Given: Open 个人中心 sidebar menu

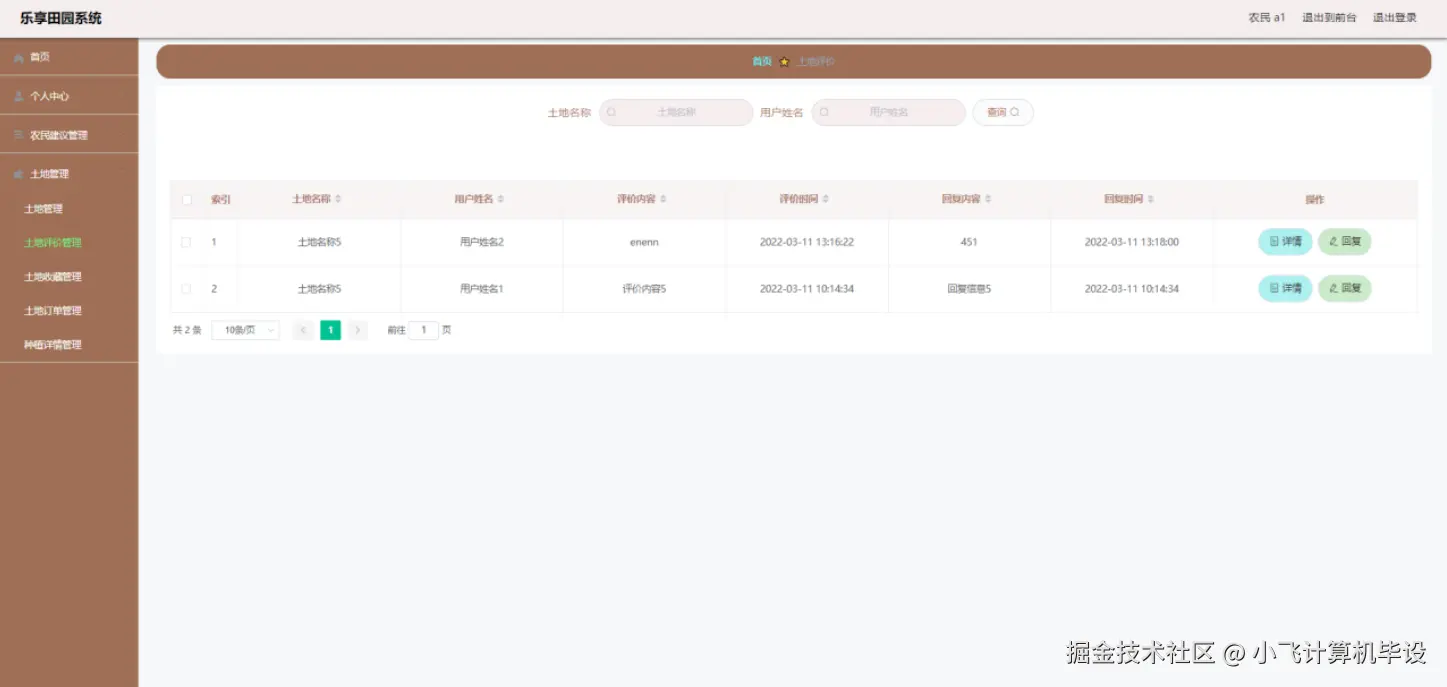Looking at the screenshot, I should (69, 96).
